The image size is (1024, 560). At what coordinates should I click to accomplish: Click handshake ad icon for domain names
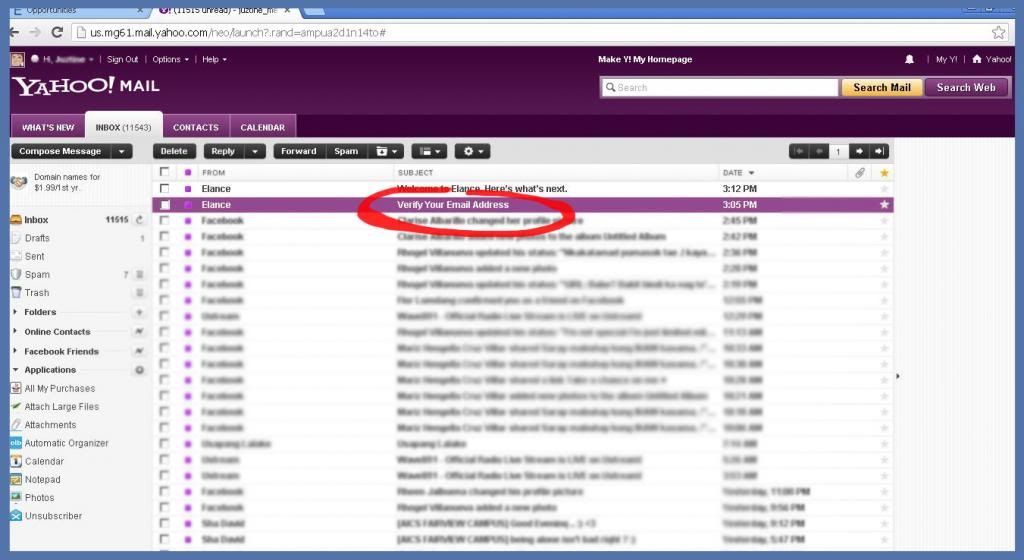pos(19,182)
